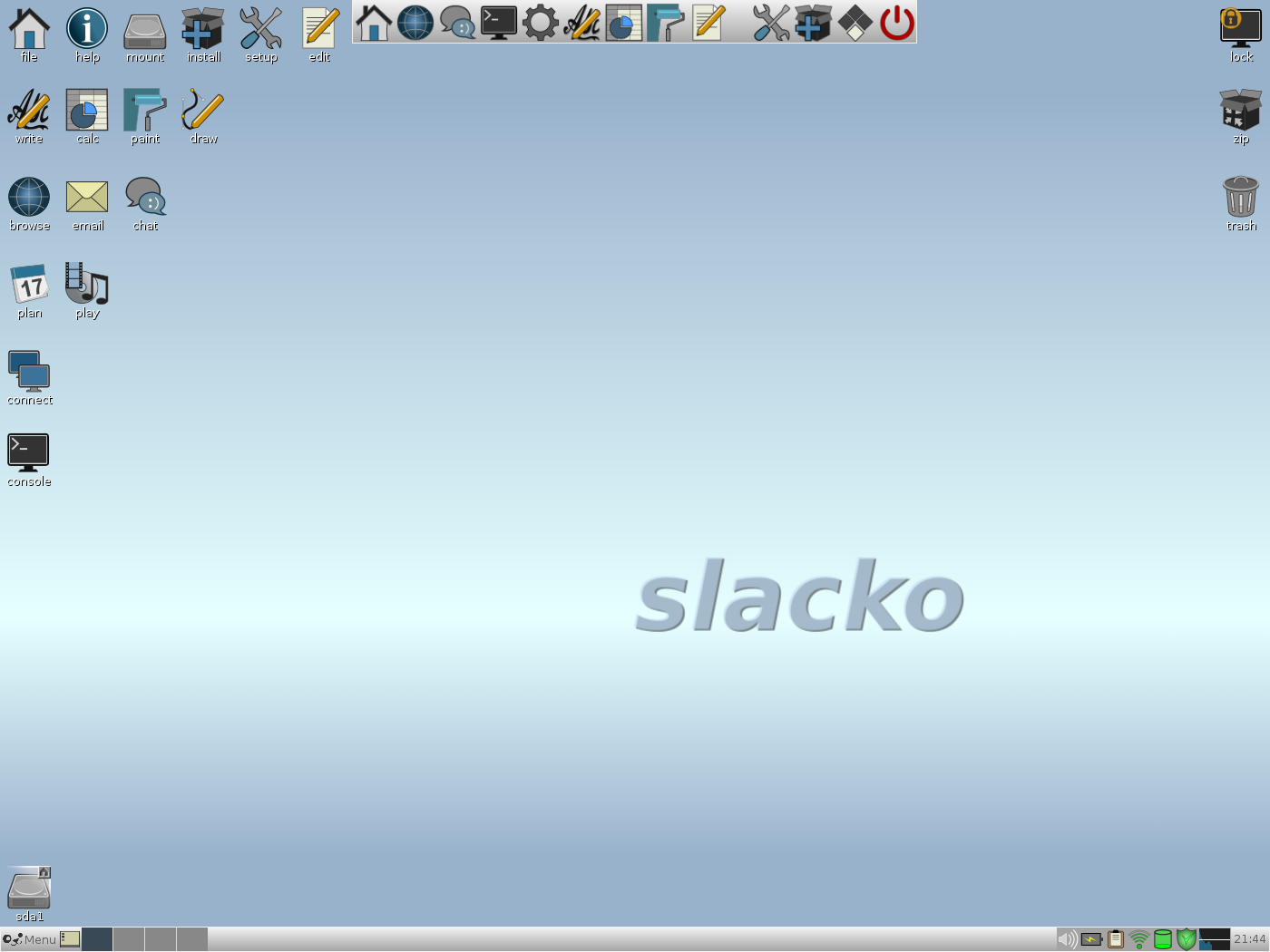The width and height of the screenshot is (1270, 952).
Task: Switch to the first (active) virtual desktop
Action: (97, 939)
